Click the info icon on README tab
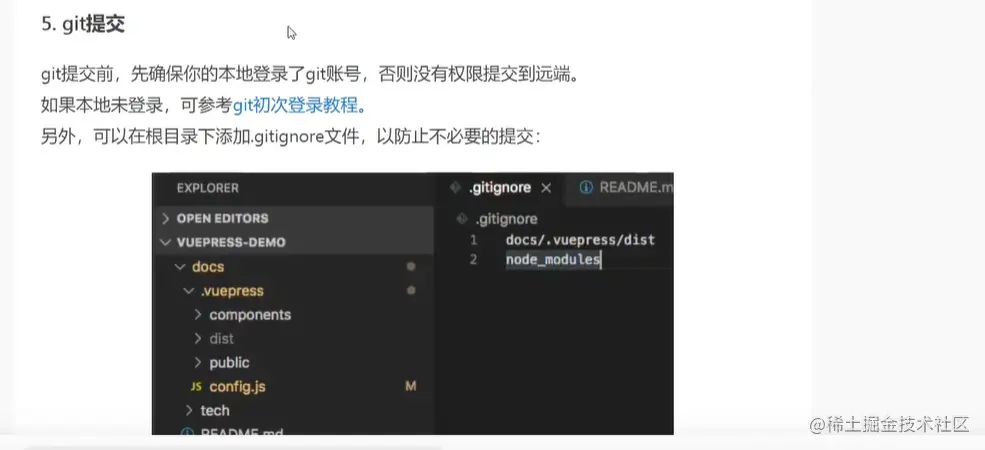The height and width of the screenshot is (450, 985). (585, 187)
